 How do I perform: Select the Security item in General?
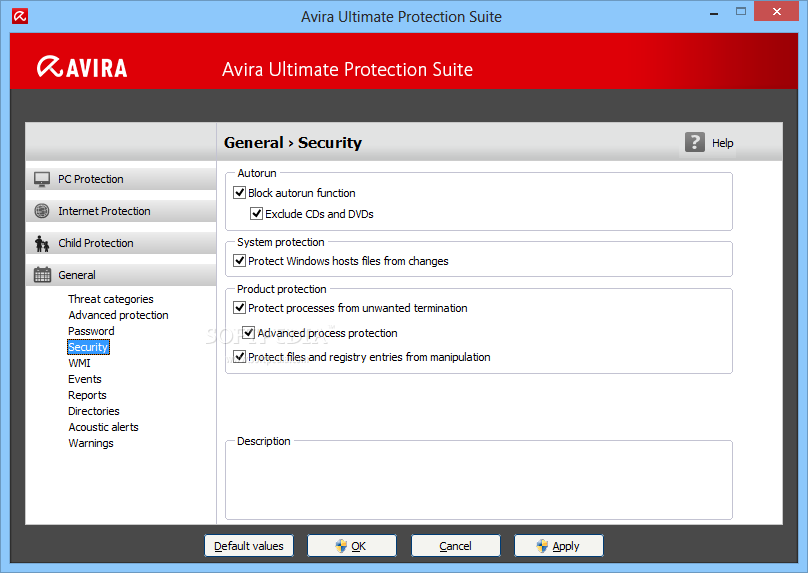[88, 347]
